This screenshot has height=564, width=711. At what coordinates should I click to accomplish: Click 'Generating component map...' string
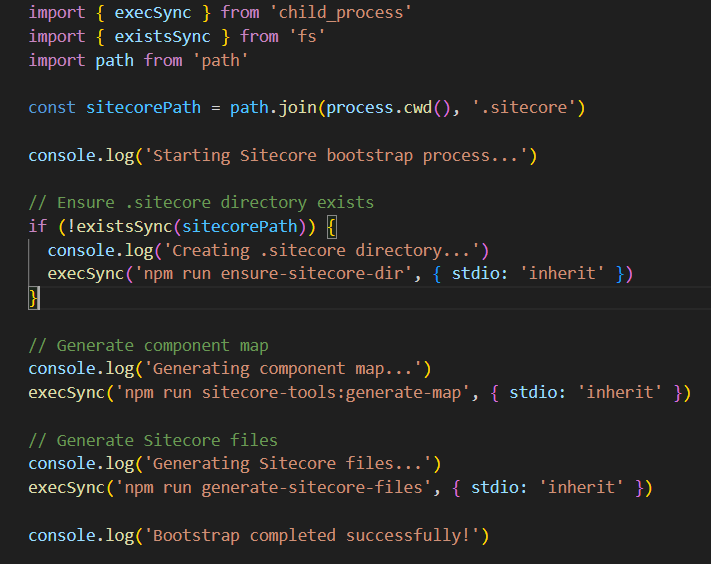(x=283, y=369)
